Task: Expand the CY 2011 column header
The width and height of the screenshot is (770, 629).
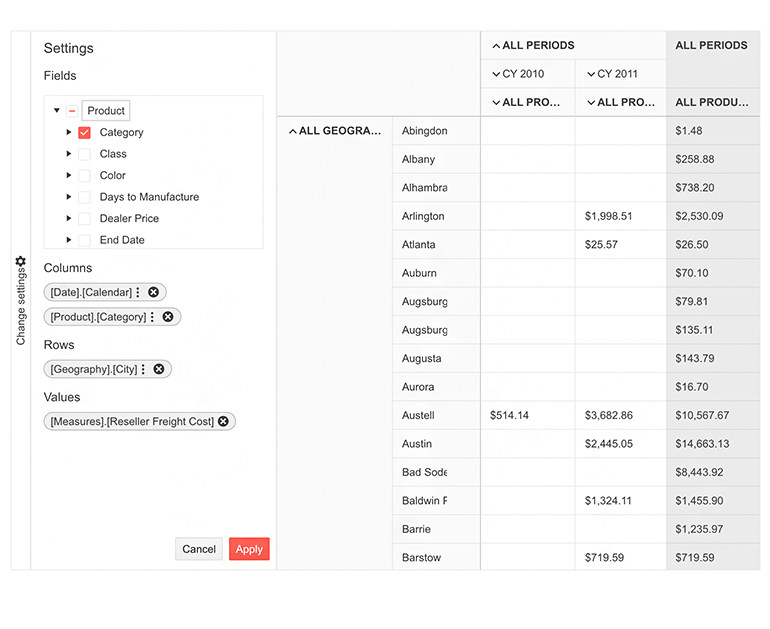Action: pyautogui.click(x=591, y=74)
